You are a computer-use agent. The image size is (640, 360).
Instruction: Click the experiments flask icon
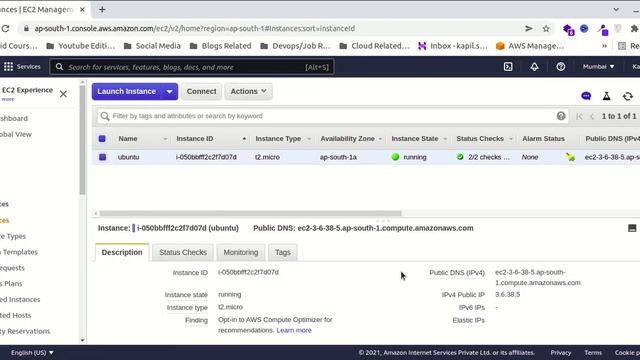click(607, 96)
